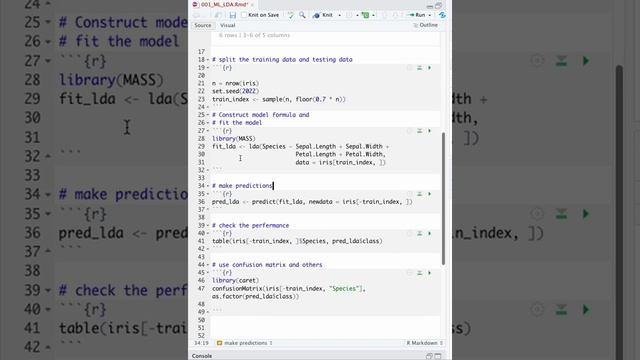Open the Console pane tab
Viewport: 640px width, 360px height.
[x=202, y=356]
